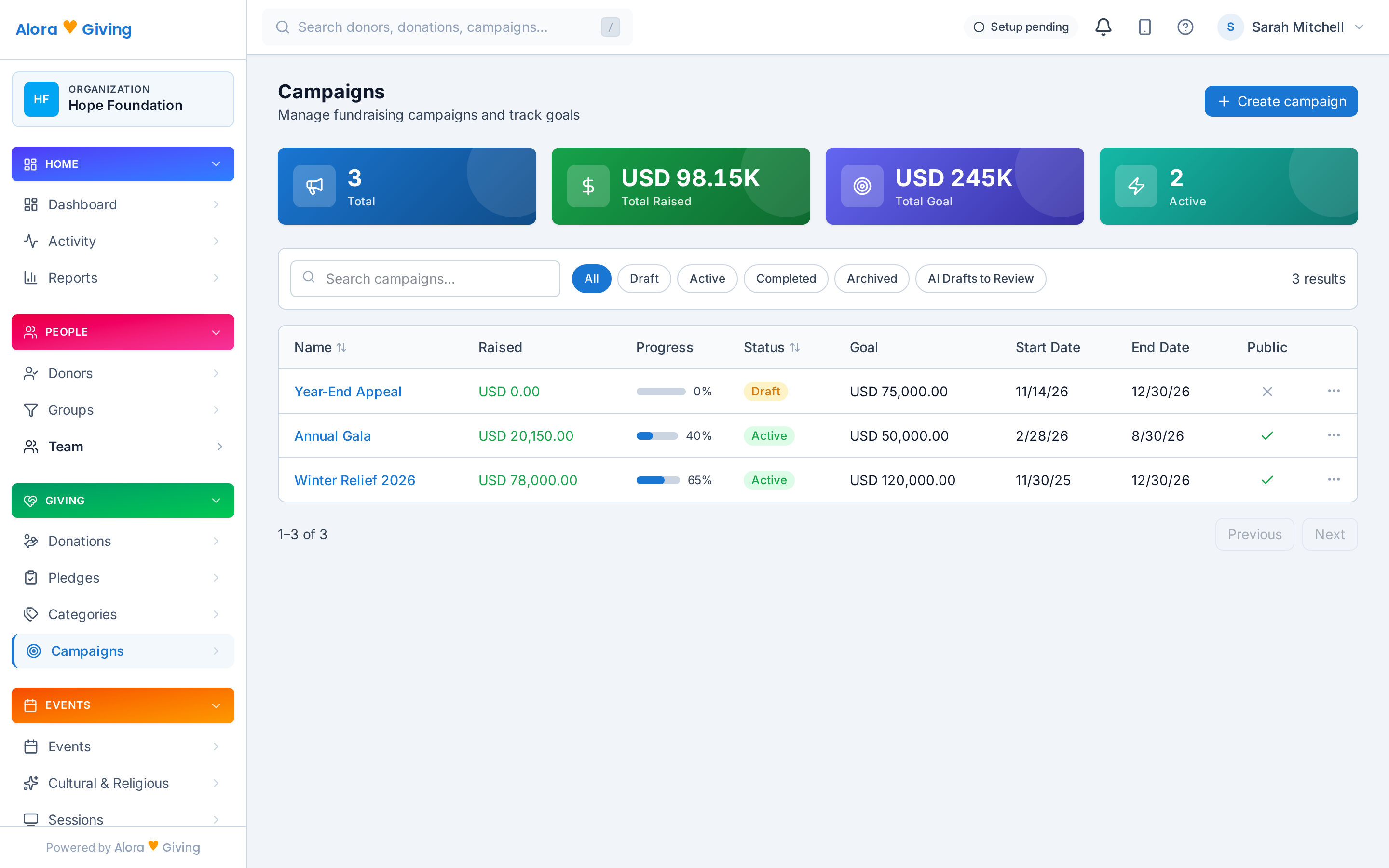Click the Reports bar chart icon
Screen dimensions: 1389x868
click(30, 278)
